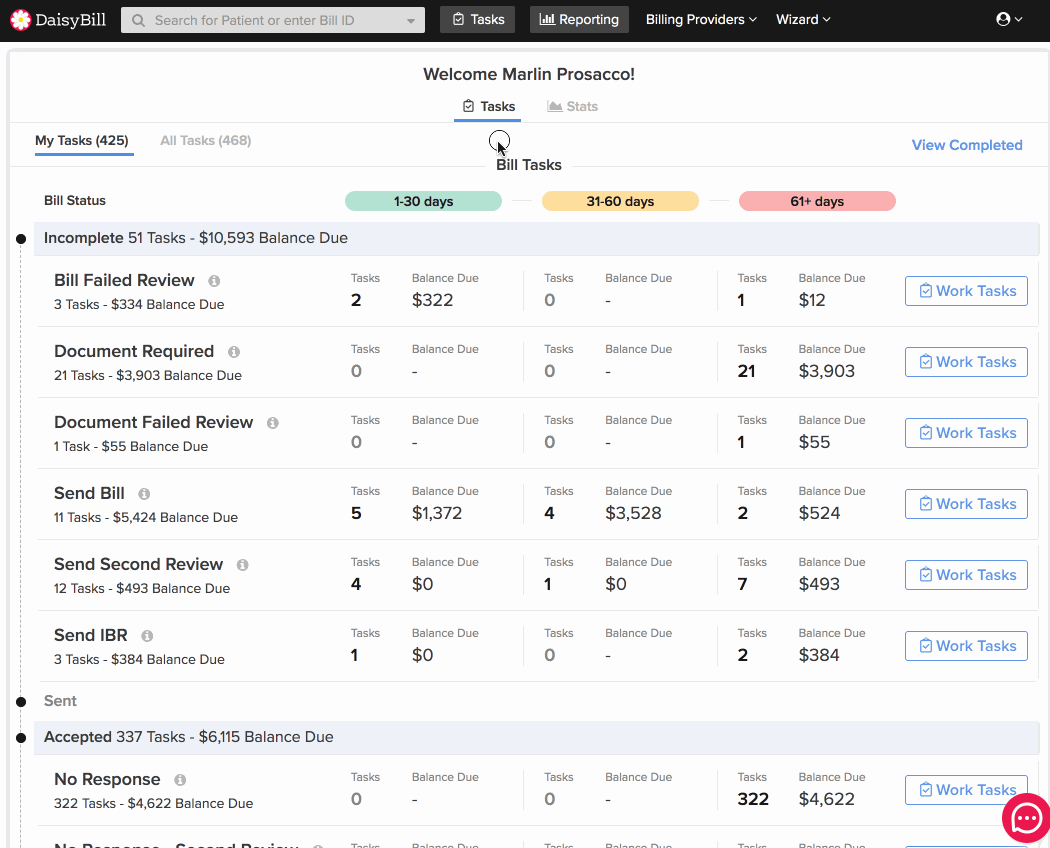Open info icon next to Send Second Review
Image resolution: width=1050 pixels, height=848 pixels.
tap(242, 565)
